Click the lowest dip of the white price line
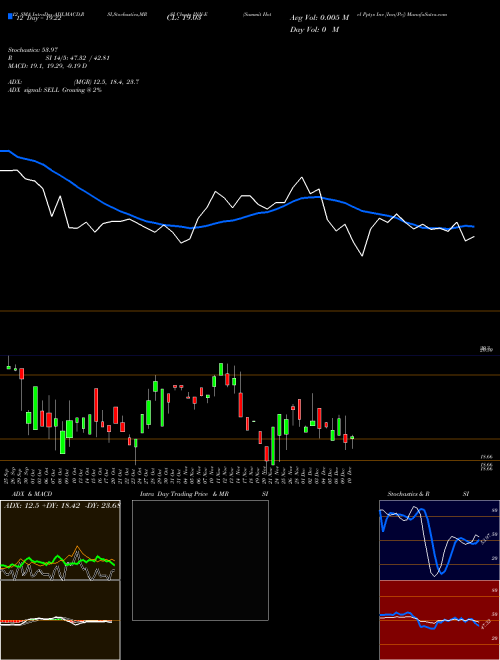 click(x=362, y=255)
